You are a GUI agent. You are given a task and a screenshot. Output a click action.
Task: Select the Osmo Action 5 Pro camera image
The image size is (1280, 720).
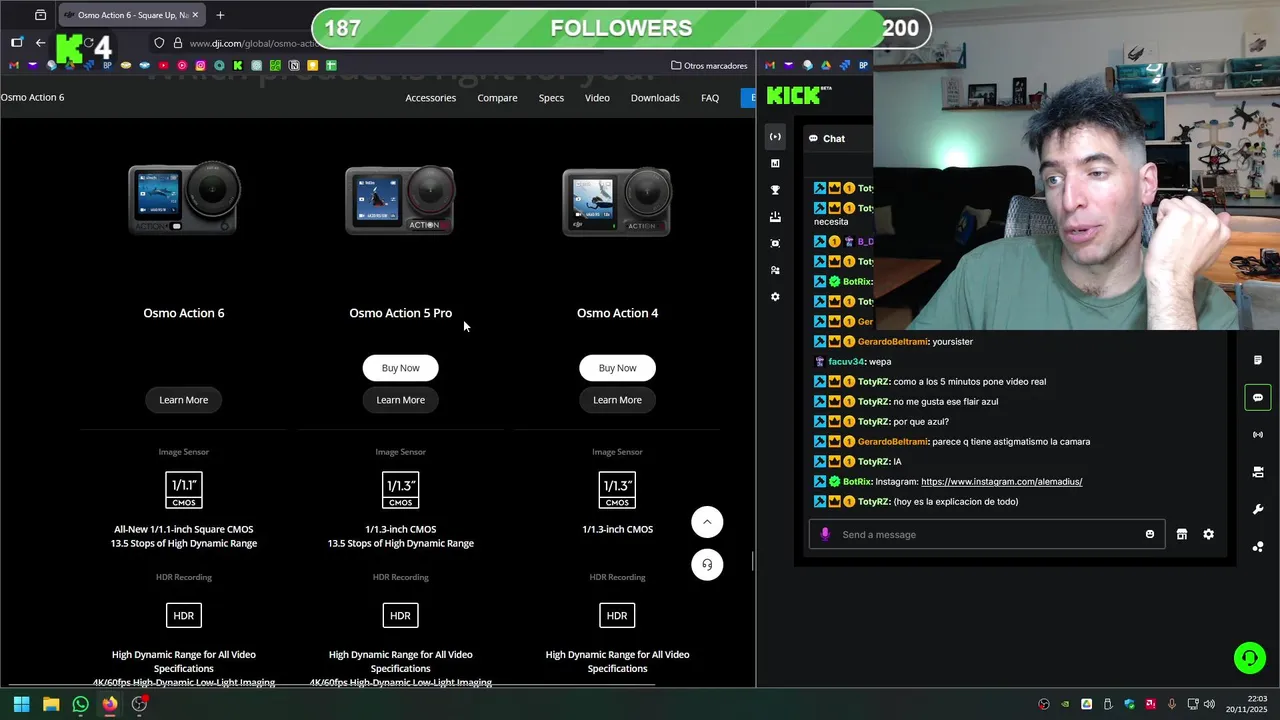[400, 200]
